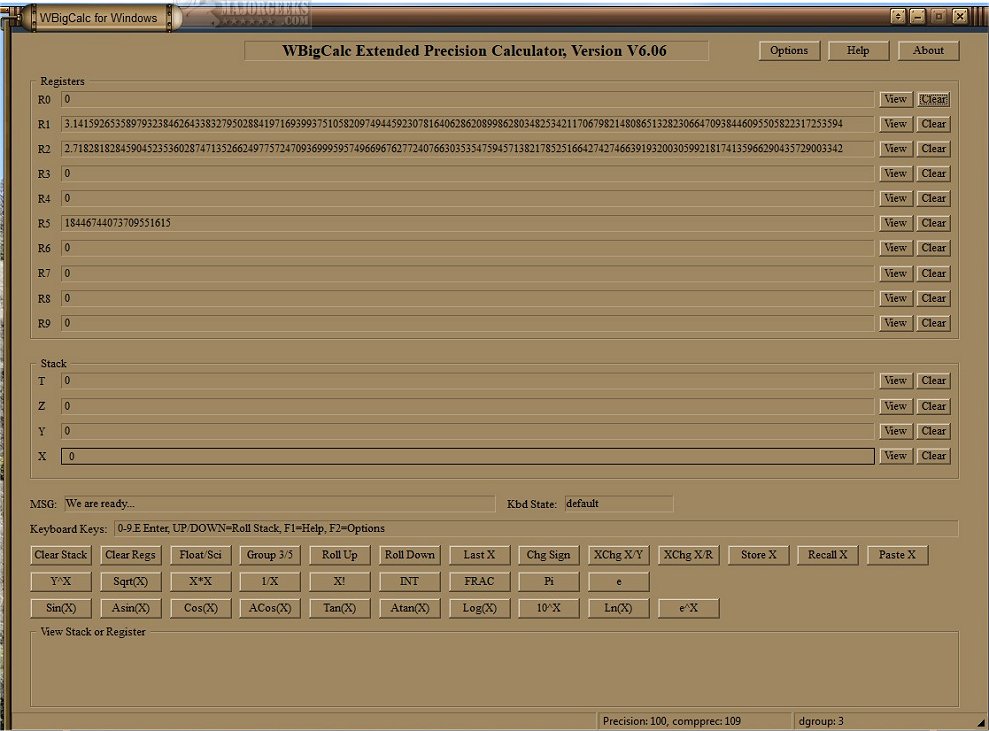Screen dimensions: 989x731
Task: Click Recall X button
Action: [x=828, y=555]
